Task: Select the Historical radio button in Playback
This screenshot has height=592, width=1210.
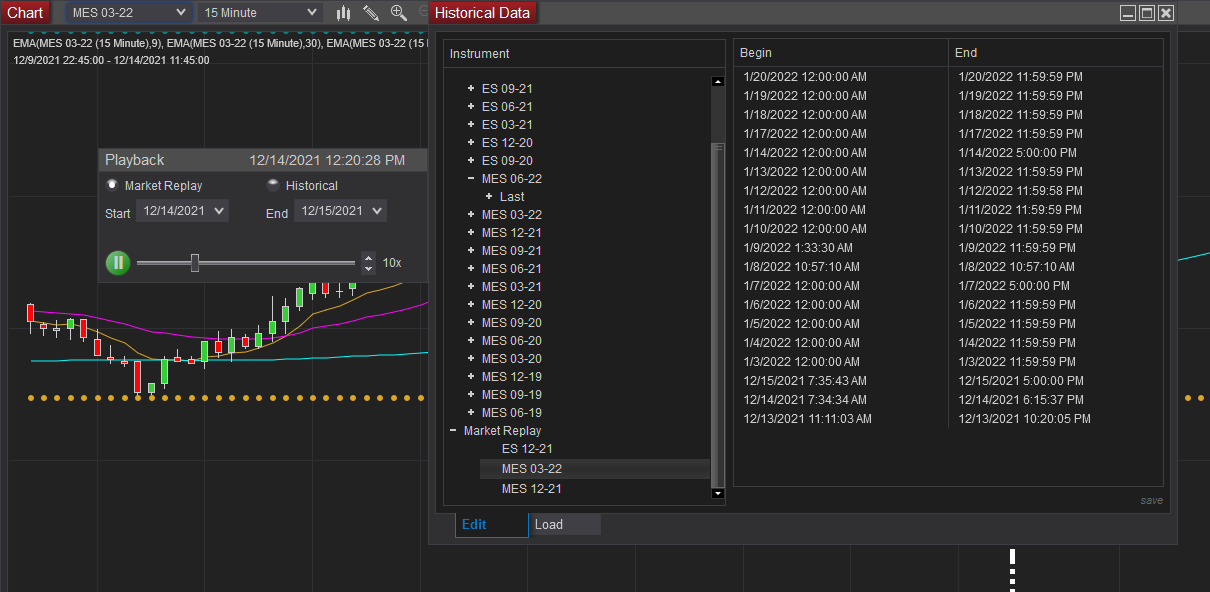Action: click(272, 185)
